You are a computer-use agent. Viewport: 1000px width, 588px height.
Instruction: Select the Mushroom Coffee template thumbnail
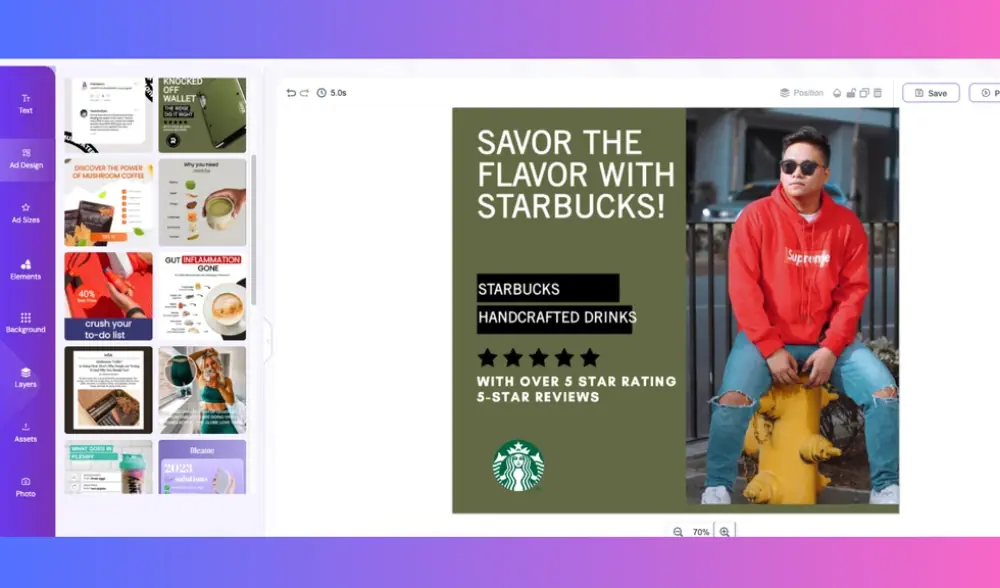click(x=108, y=202)
